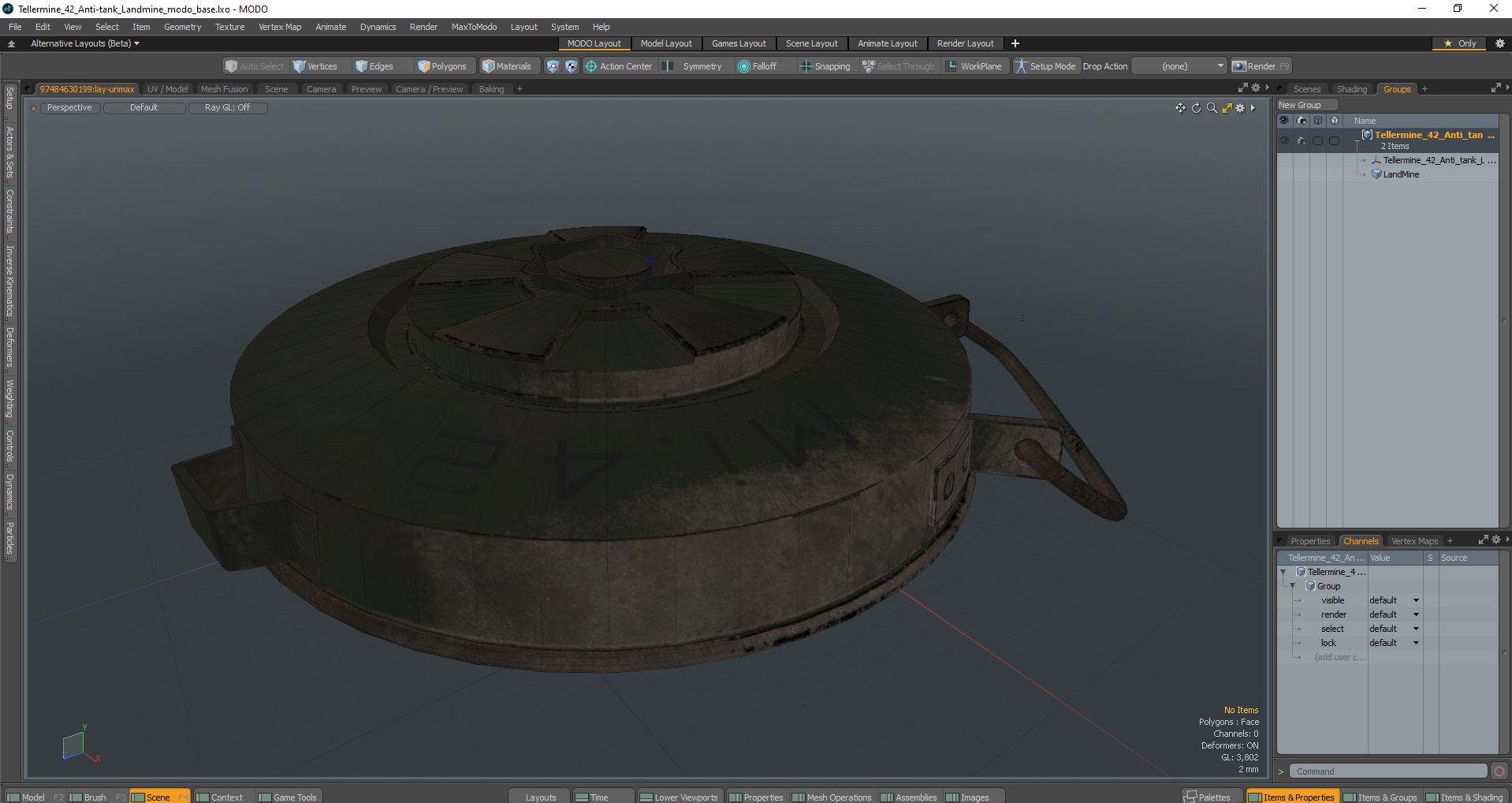Open the render channel default dropdown
Viewport: 1512px width, 803px height.
1394,614
